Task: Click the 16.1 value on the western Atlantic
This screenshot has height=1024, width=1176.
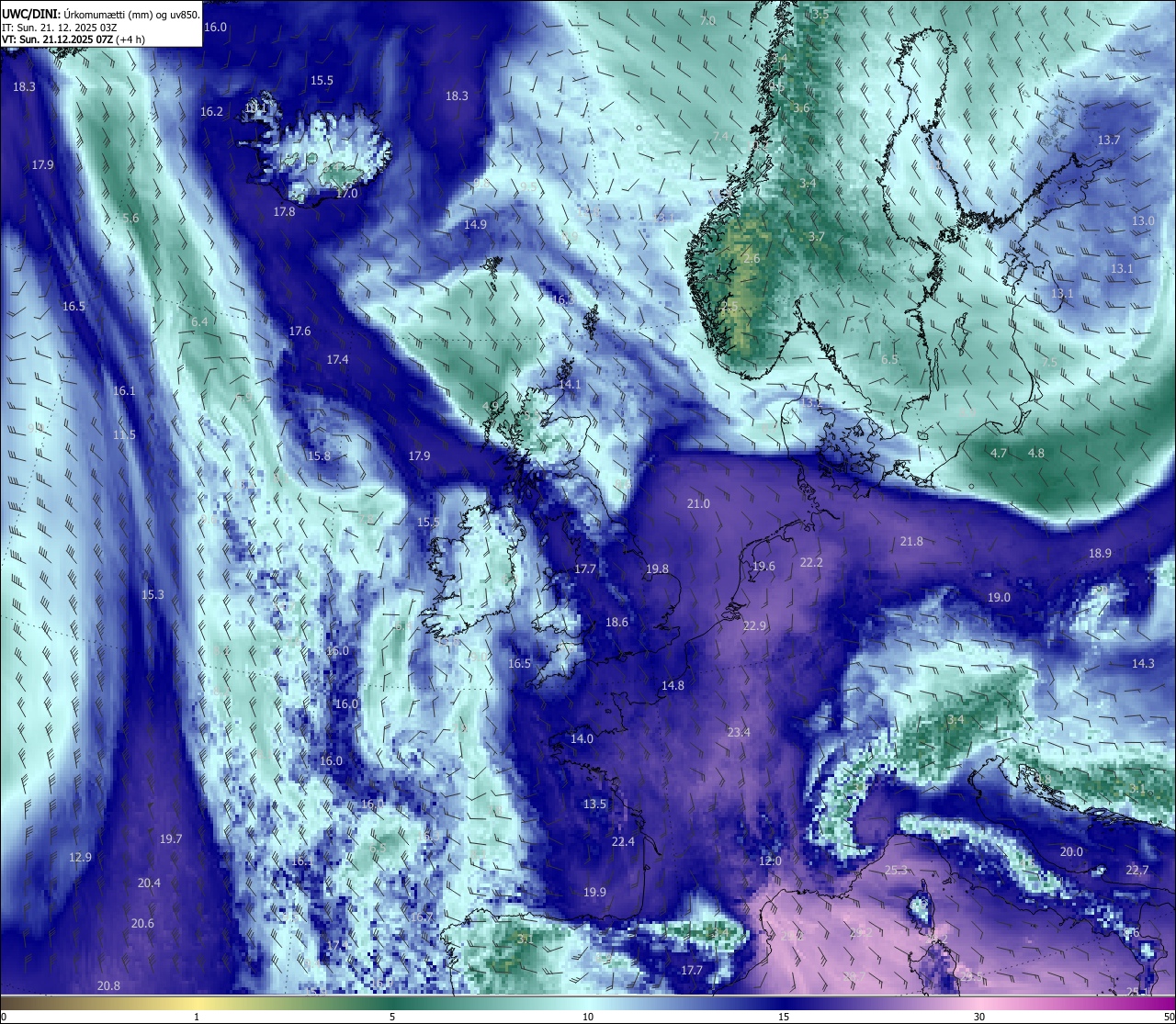Action: (124, 390)
